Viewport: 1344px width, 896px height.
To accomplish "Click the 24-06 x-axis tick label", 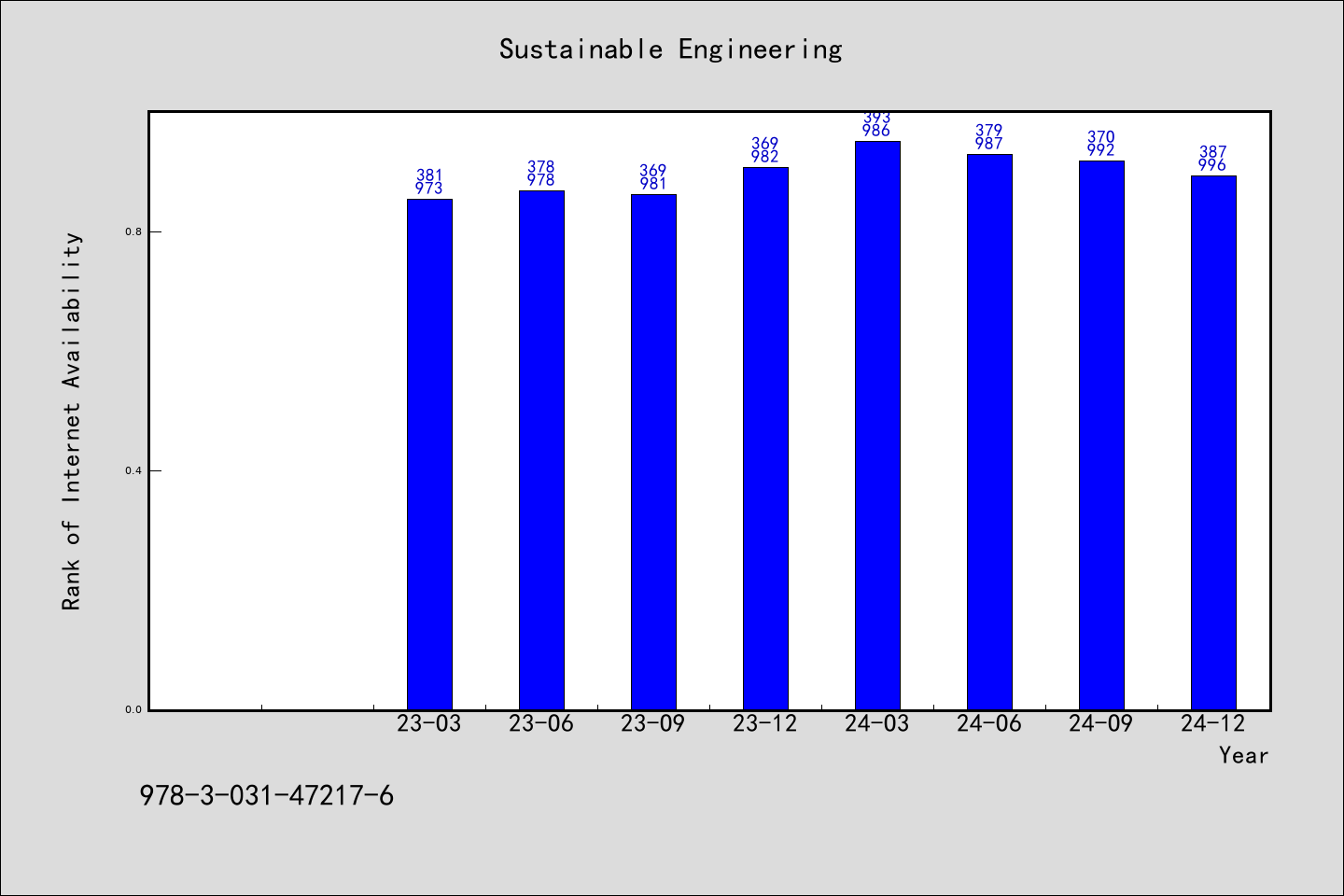I will coord(989,723).
